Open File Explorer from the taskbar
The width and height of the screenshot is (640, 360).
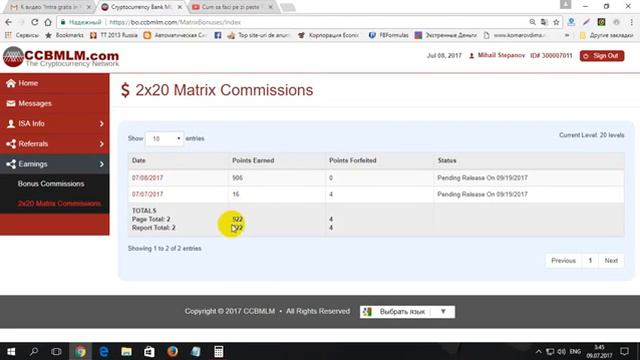(x=127, y=351)
